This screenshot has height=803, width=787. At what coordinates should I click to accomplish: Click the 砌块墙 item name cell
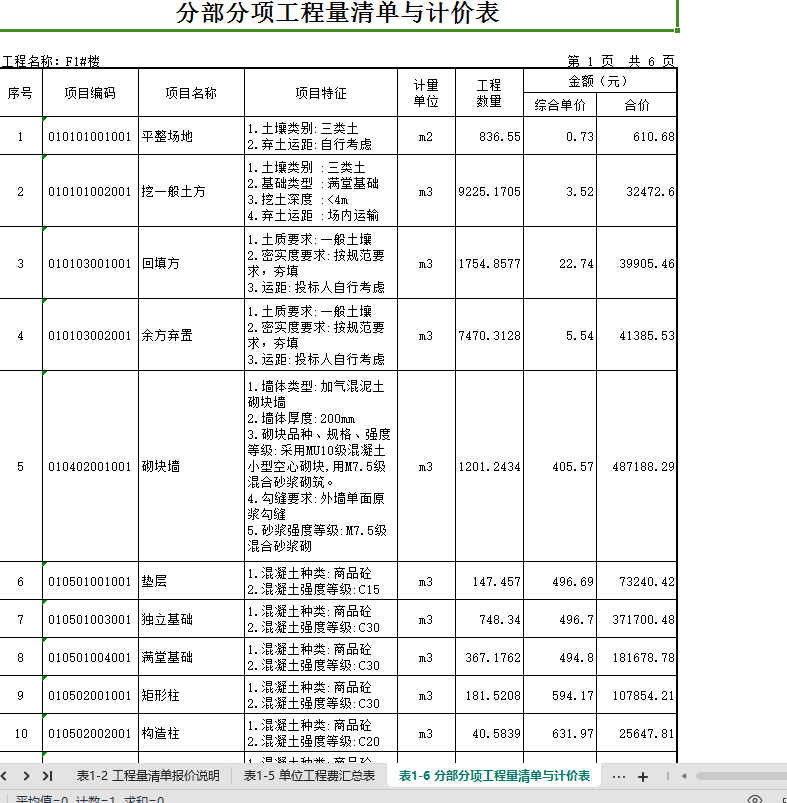point(192,466)
